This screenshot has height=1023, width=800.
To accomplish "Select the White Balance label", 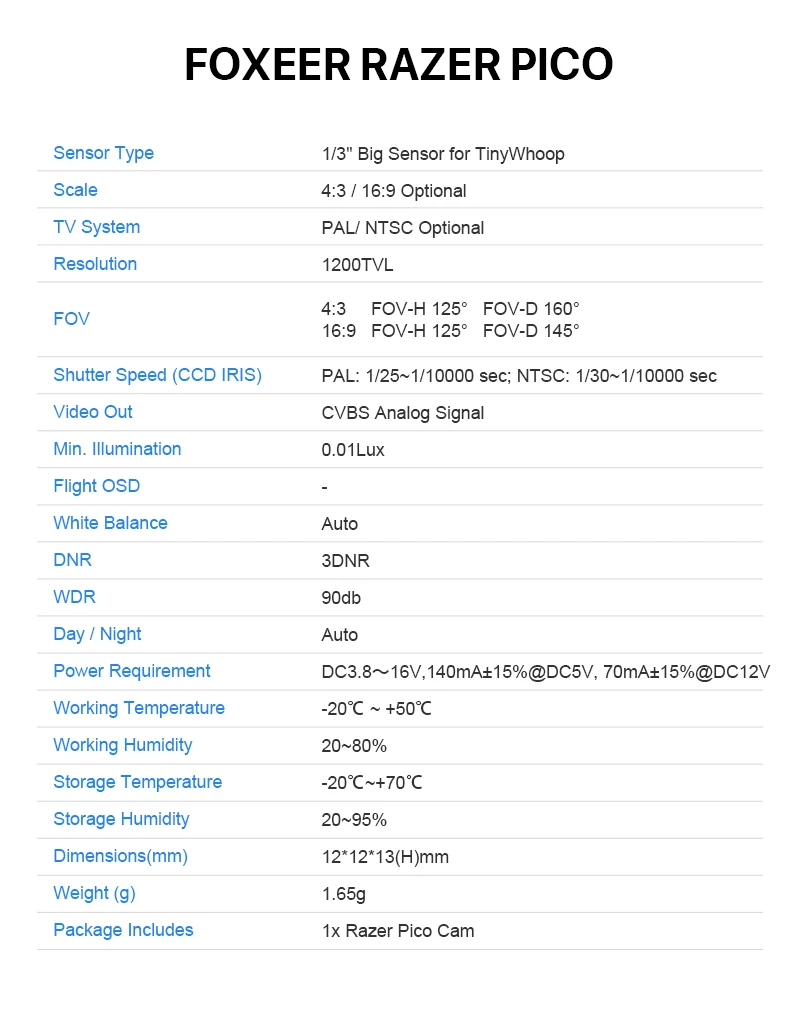I will pyautogui.click(x=110, y=523).
